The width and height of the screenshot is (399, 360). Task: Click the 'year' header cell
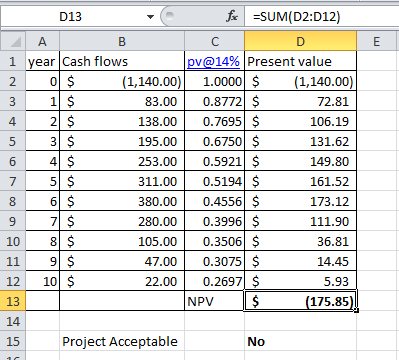pyautogui.click(x=42, y=61)
